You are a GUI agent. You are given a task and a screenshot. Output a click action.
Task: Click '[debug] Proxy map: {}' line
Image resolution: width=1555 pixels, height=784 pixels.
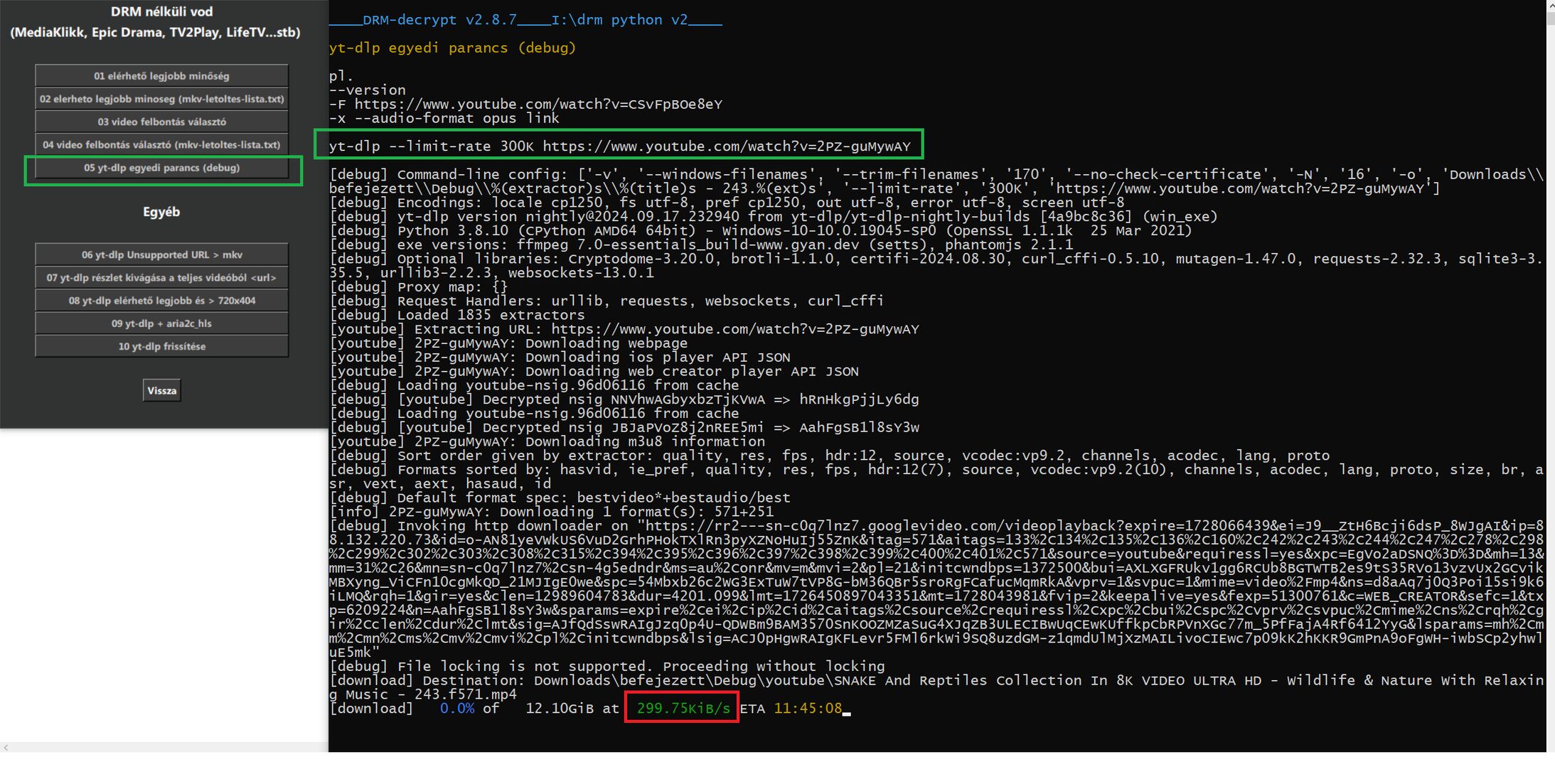(419, 287)
